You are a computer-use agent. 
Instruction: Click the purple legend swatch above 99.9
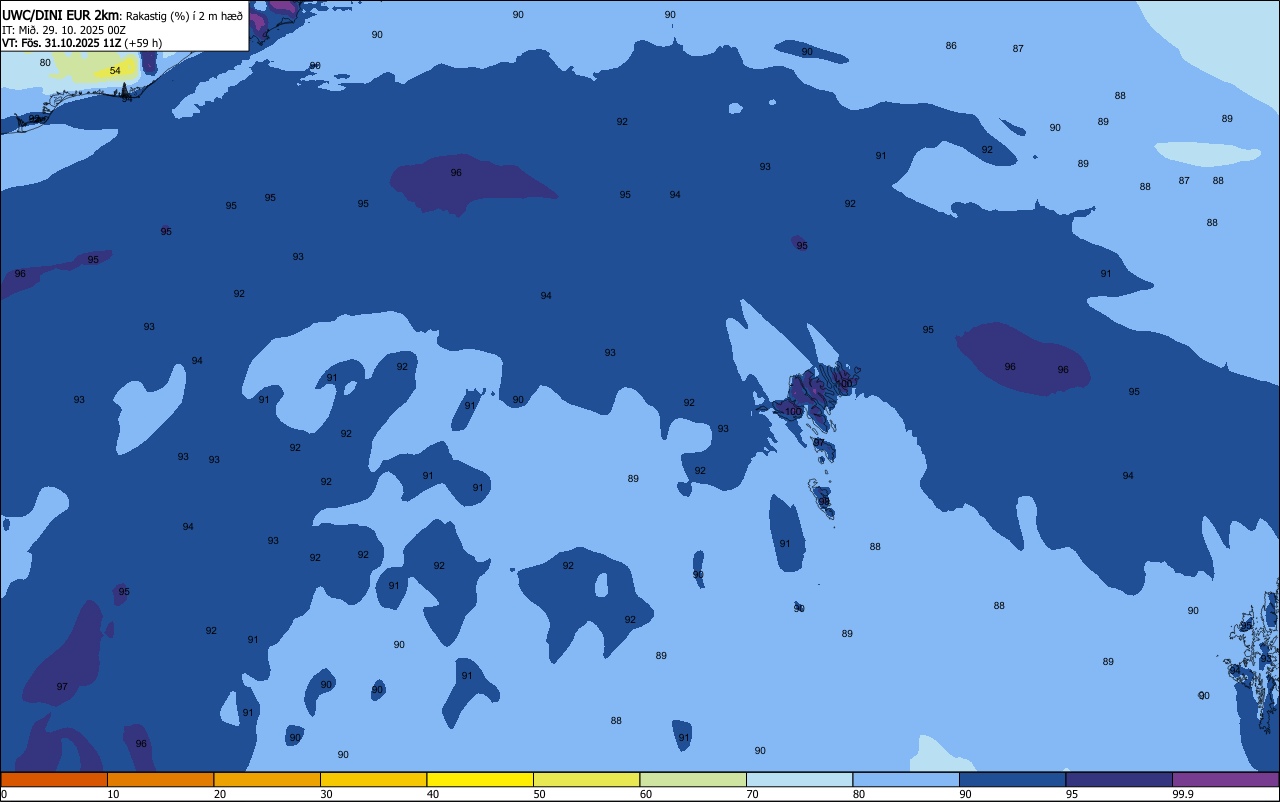click(1225, 779)
